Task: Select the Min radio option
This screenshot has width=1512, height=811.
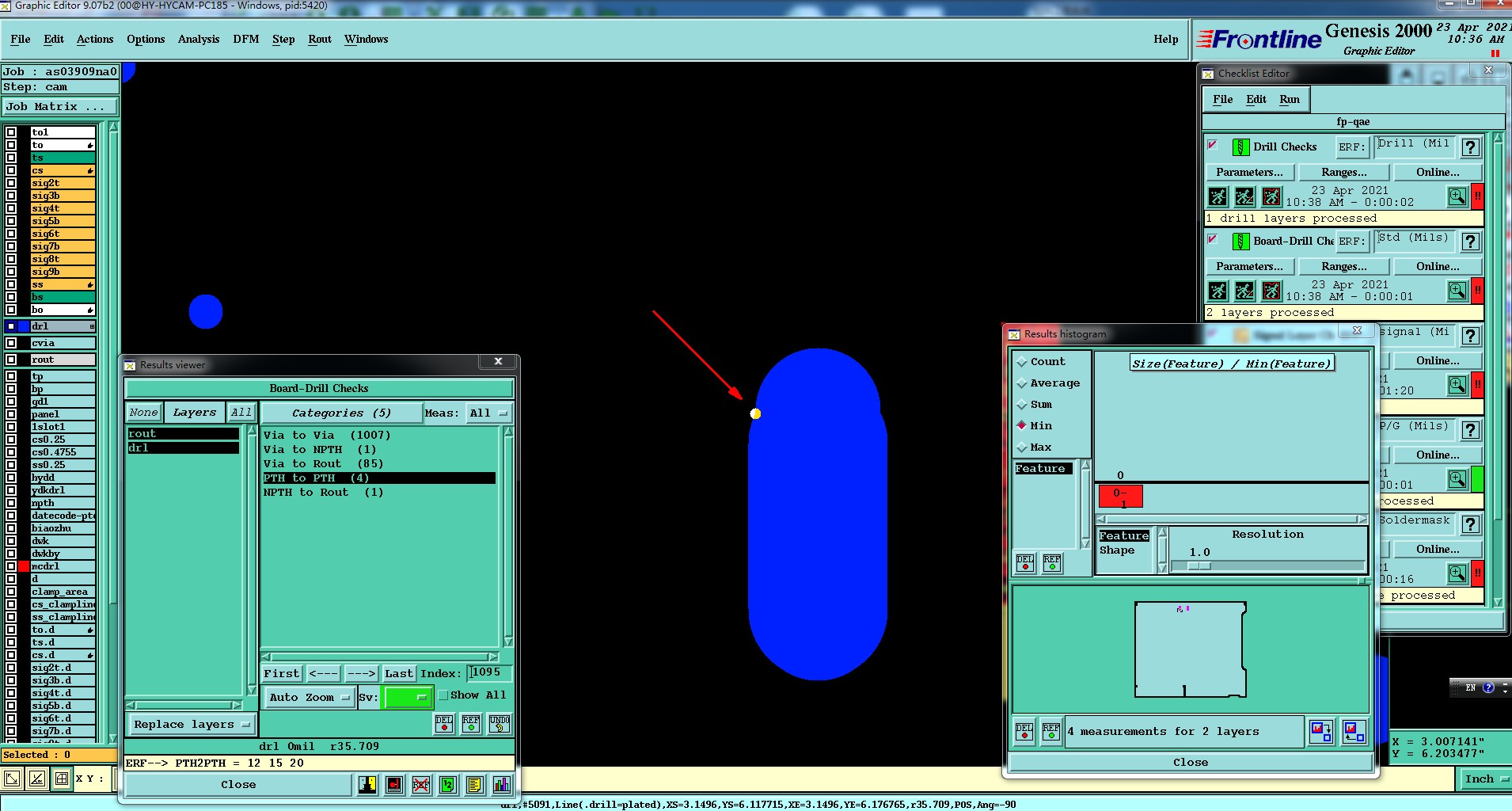Action: (1022, 425)
